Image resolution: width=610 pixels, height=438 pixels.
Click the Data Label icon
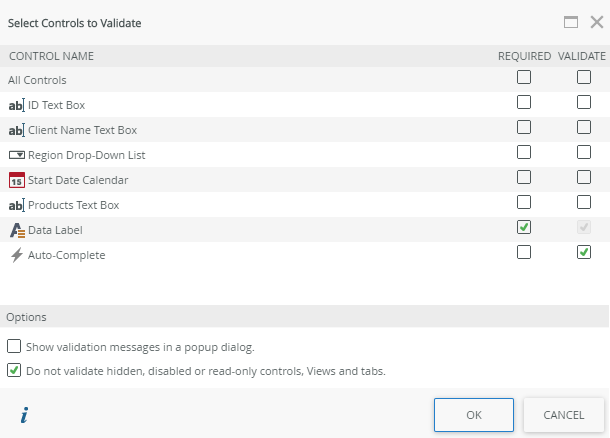[16, 230]
